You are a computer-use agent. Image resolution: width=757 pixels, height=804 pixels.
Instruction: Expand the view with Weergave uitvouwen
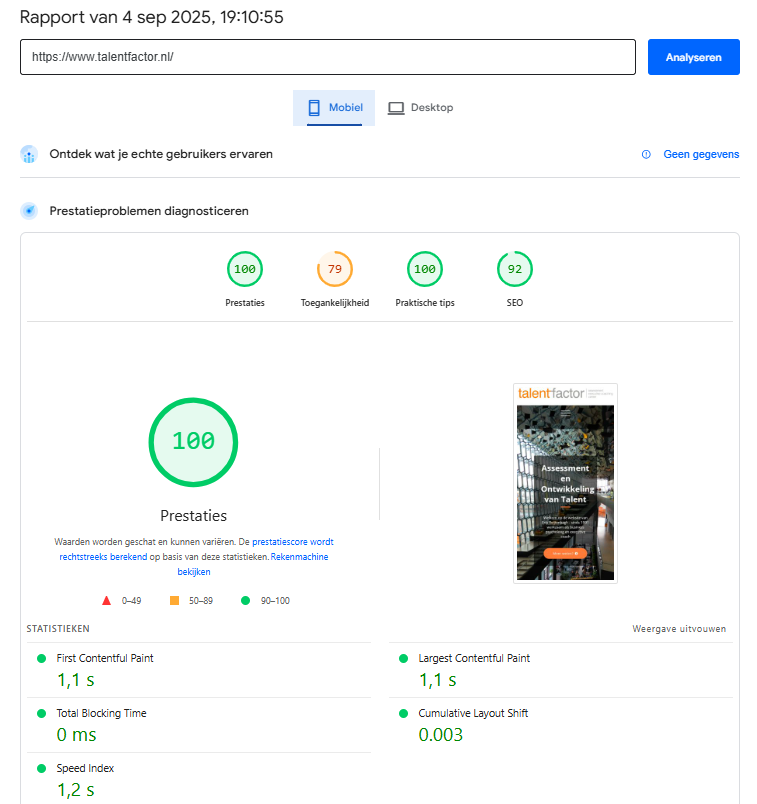coord(679,629)
